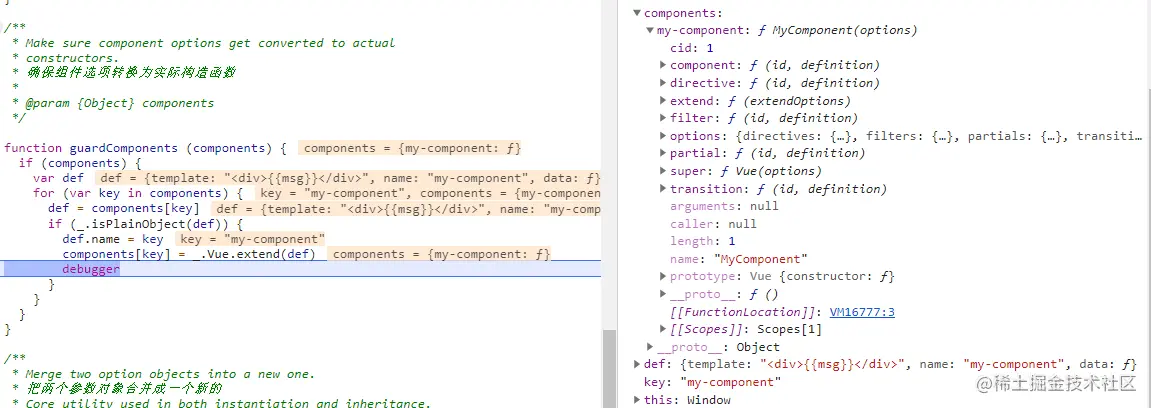Screen dimensions: 1151x408
Task: Collapse the components scope entry
Action: click(x=637, y=12)
